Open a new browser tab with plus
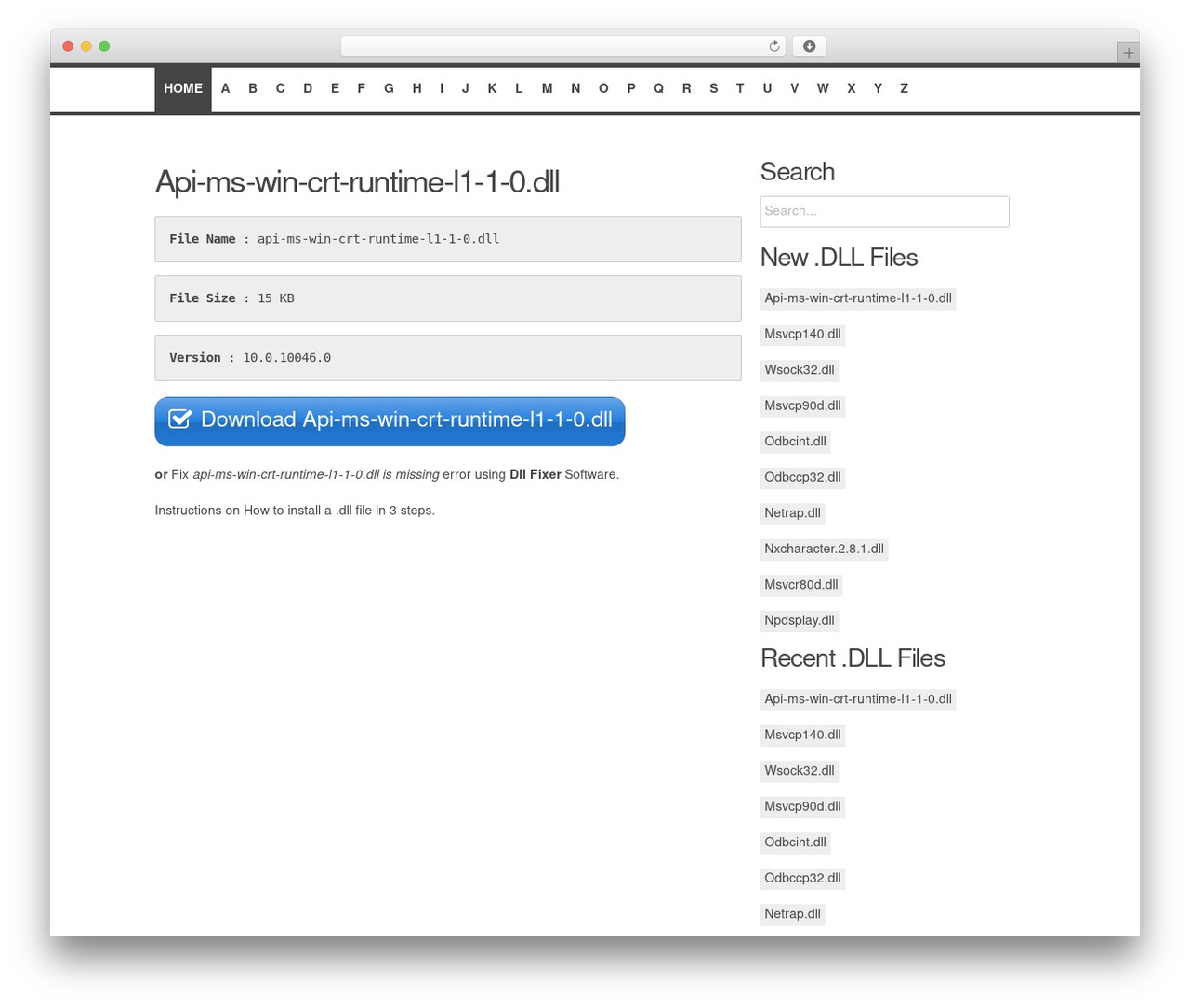The image size is (1190, 1008). pos(1128,53)
